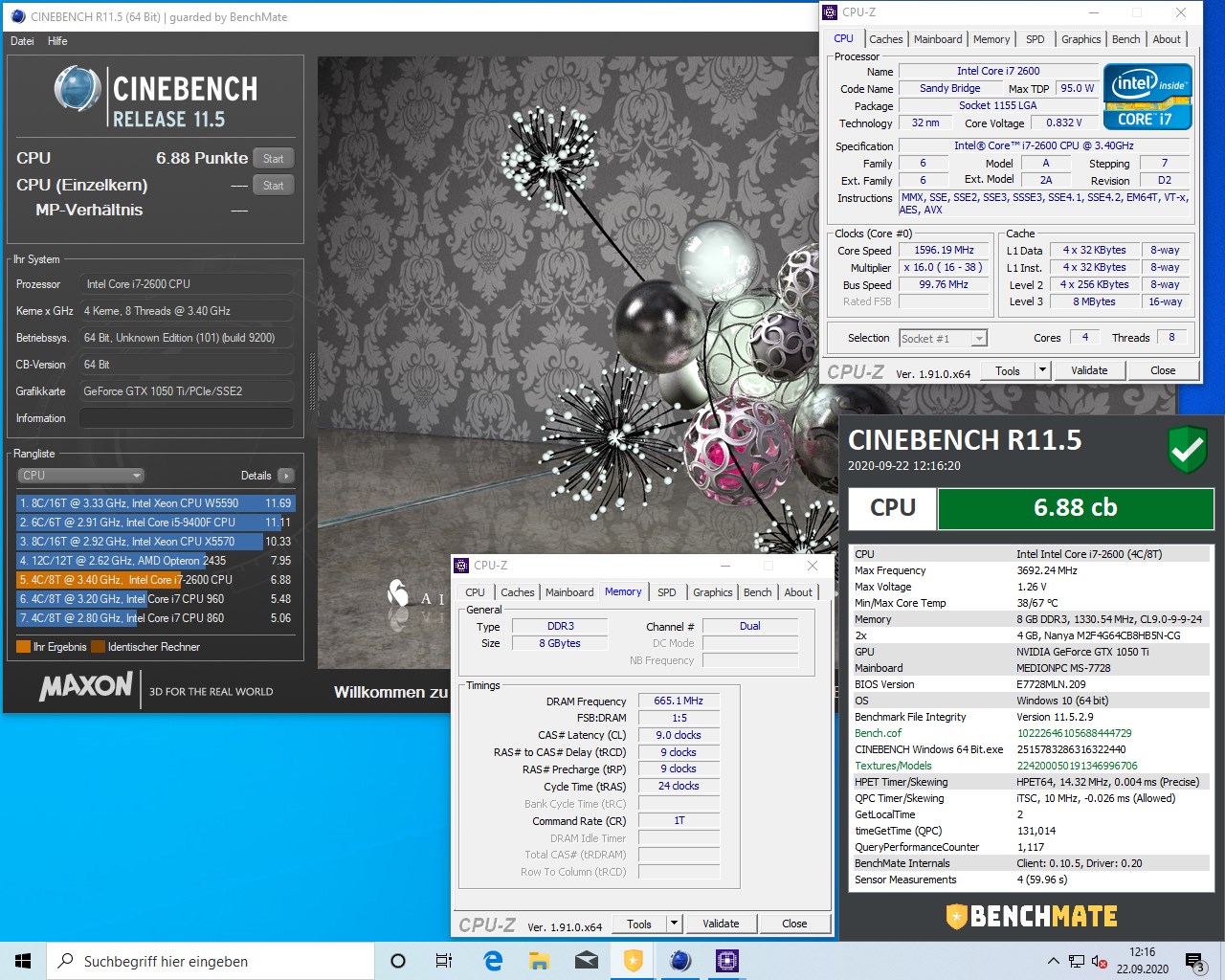The height and width of the screenshot is (980, 1225).
Task: Open SPD tab in top CPU-Z window
Action: [1036, 39]
